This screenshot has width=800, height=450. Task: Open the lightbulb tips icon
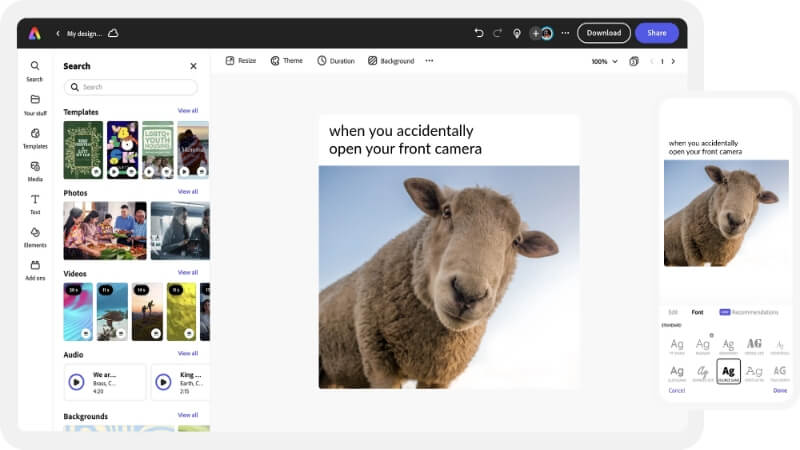(517, 33)
